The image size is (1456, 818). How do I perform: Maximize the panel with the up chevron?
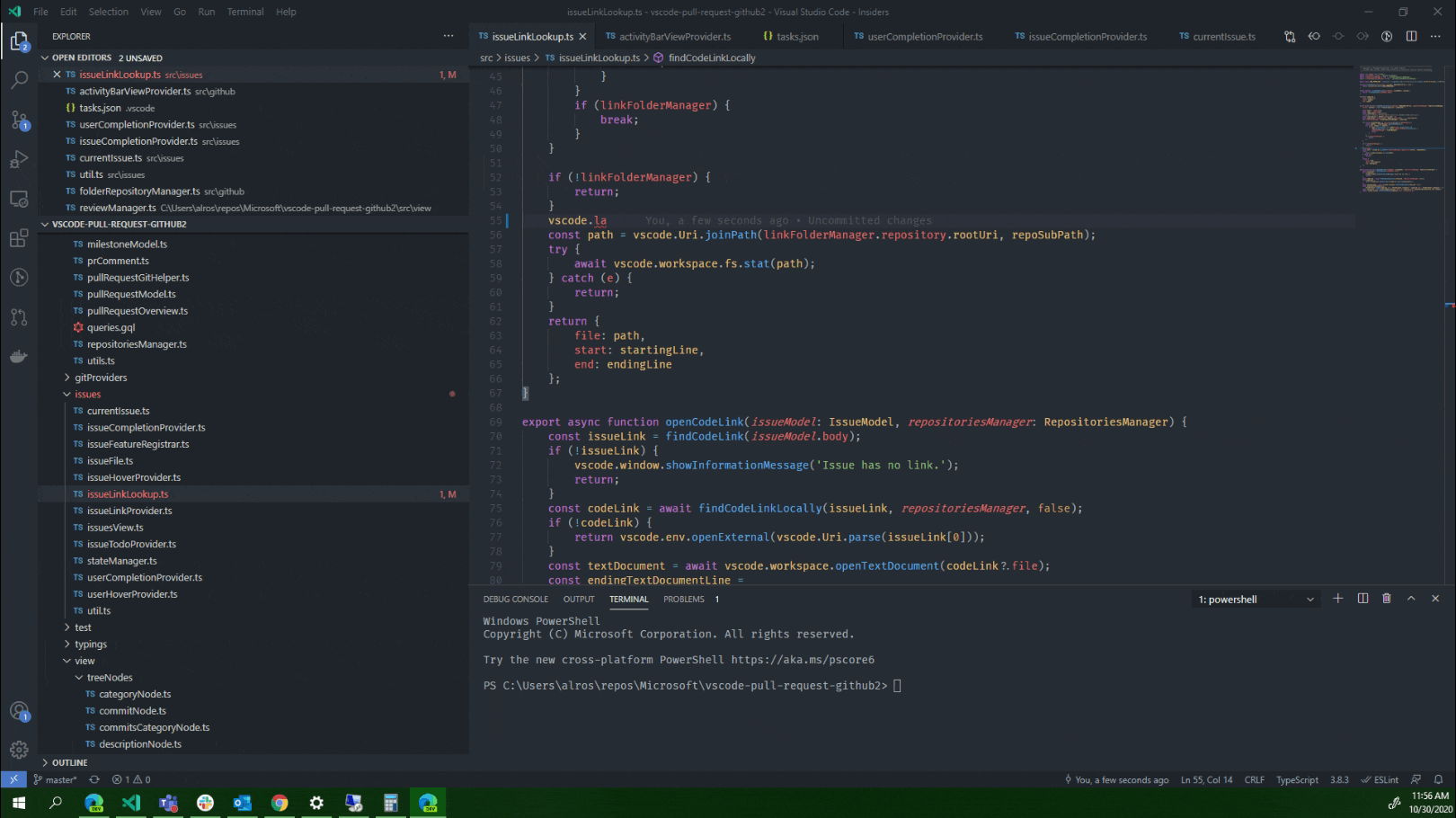point(1411,599)
